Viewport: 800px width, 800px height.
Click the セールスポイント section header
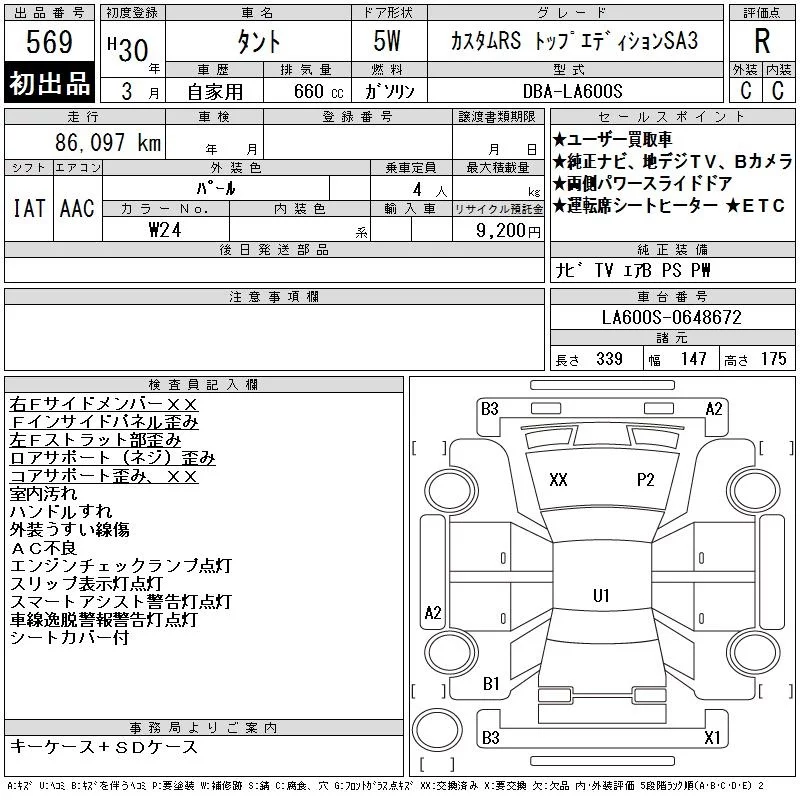pyautogui.click(x=672, y=117)
